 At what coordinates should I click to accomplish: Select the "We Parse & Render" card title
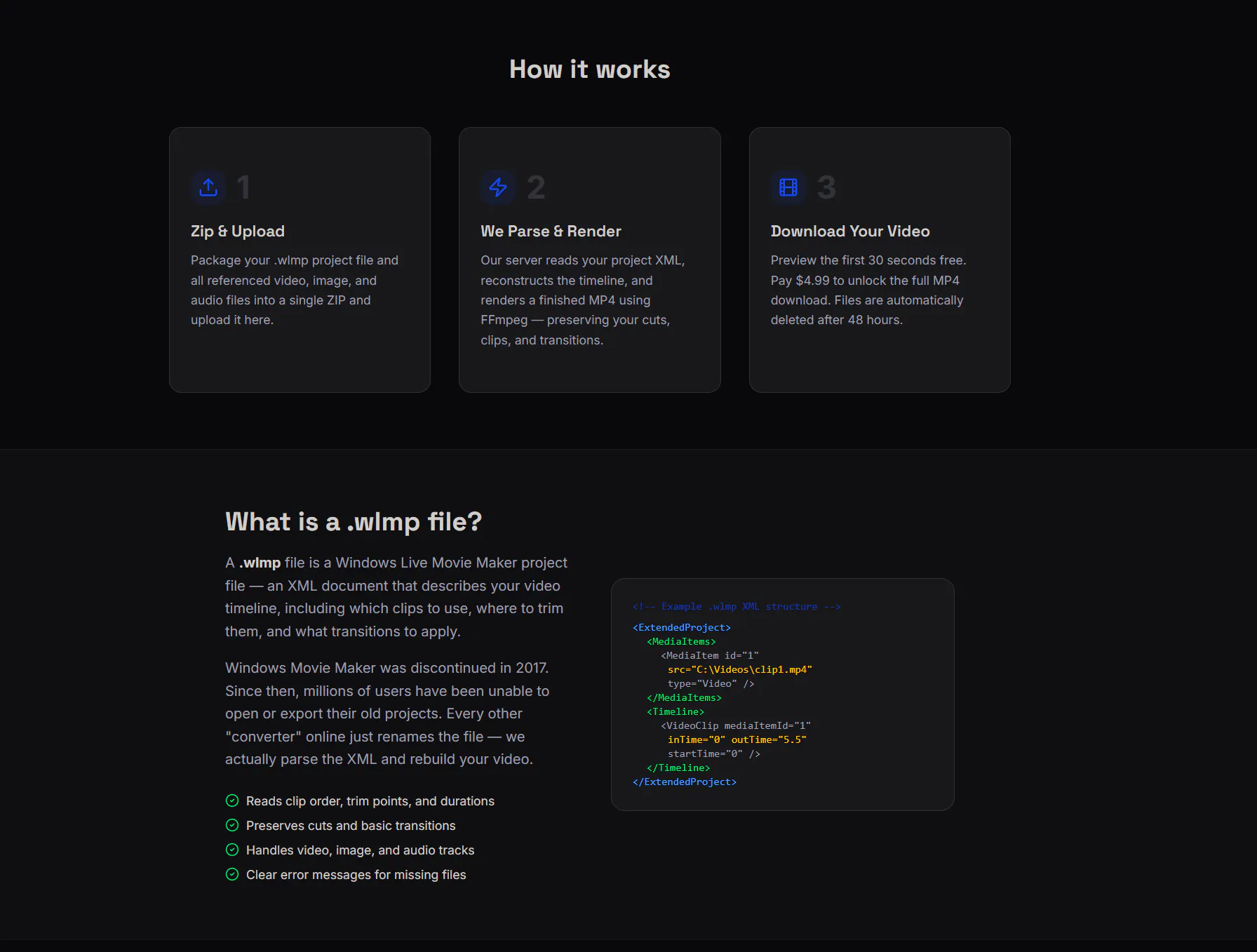tap(551, 232)
